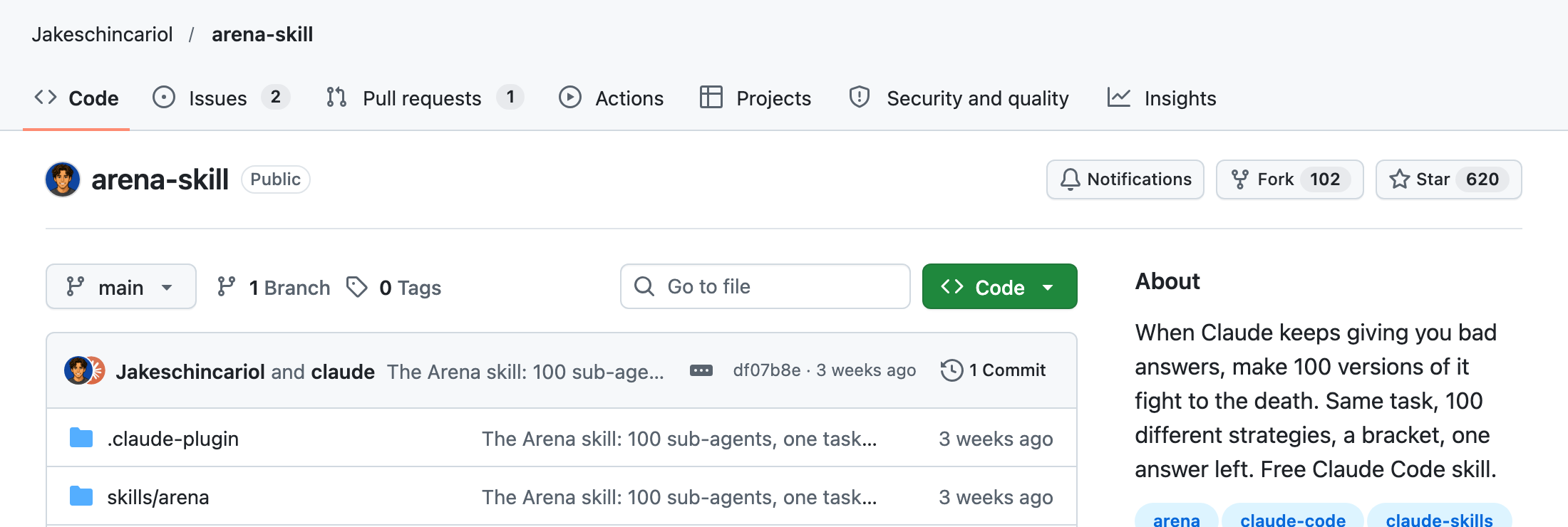Open the .claude-plugin folder
Image resolution: width=1568 pixels, height=527 pixels.
coord(173,439)
